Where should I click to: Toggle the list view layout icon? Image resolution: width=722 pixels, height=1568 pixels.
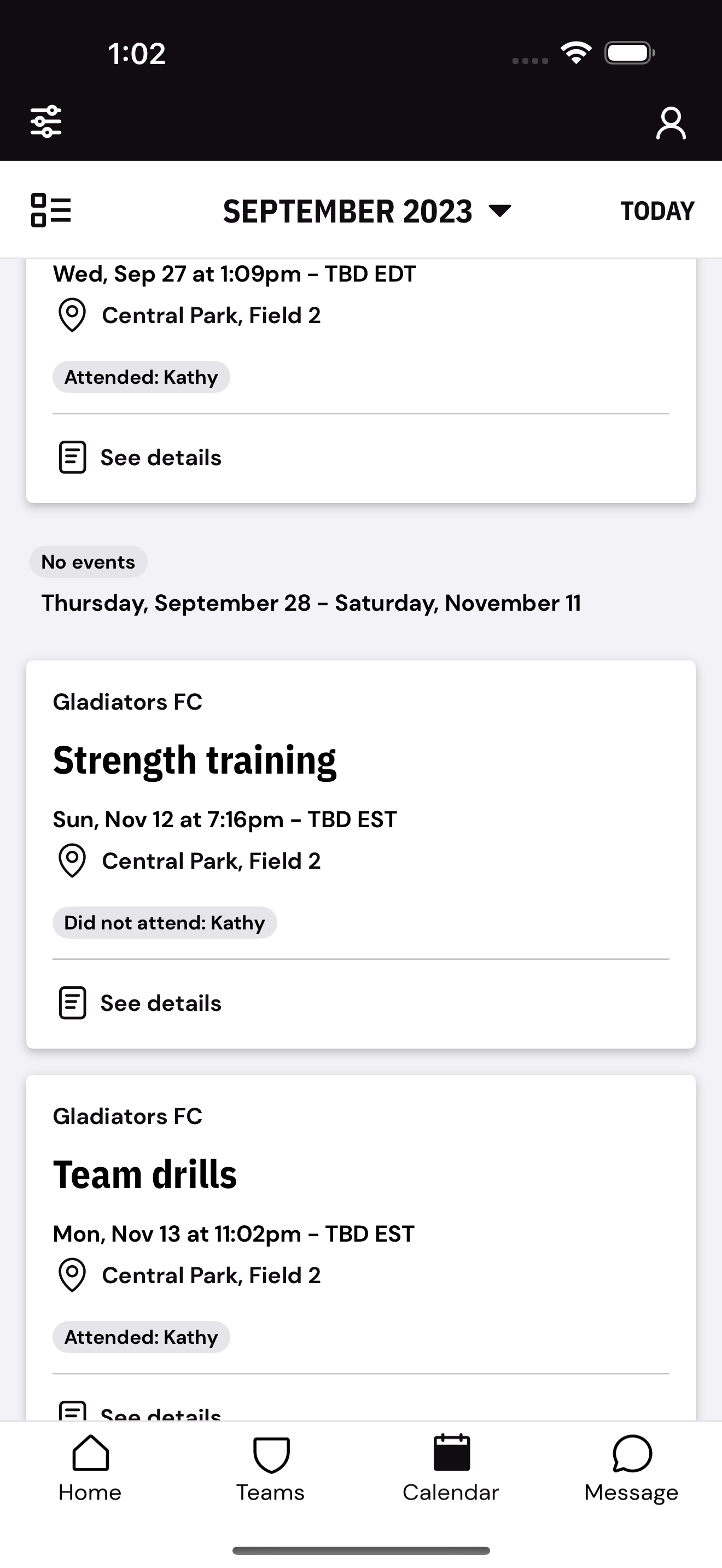[51, 210]
